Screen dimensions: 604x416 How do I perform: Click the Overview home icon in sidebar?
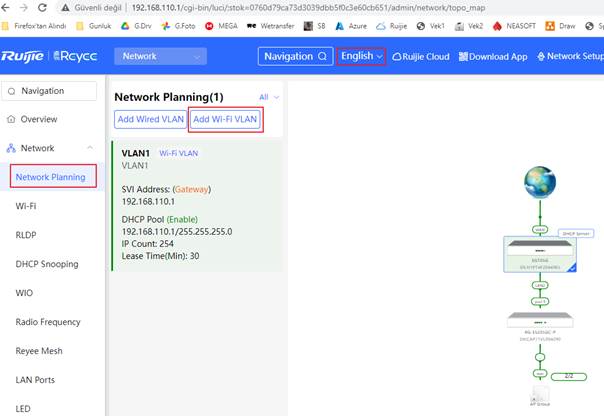(x=11, y=119)
